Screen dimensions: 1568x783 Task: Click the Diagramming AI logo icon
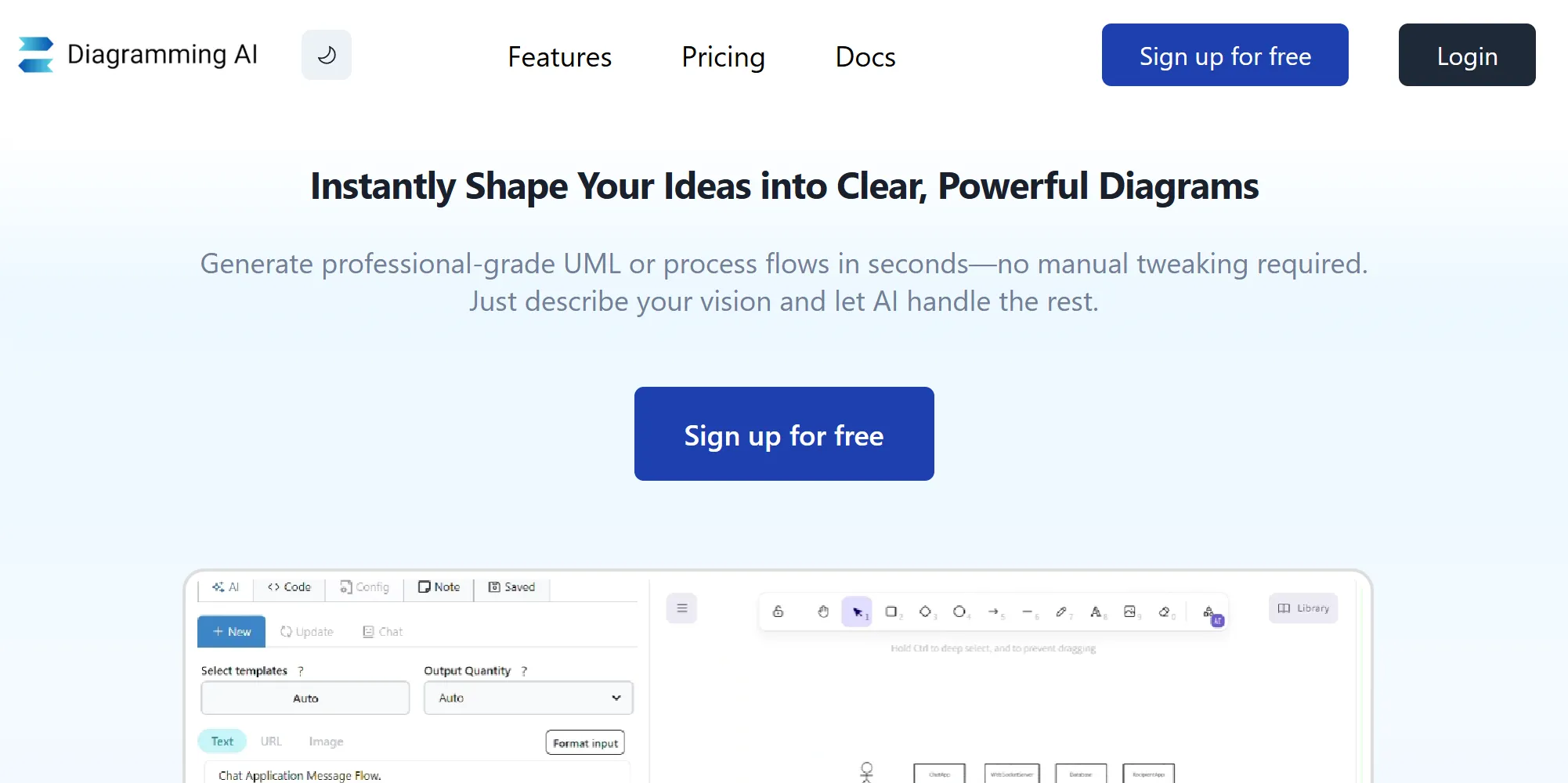[x=36, y=55]
